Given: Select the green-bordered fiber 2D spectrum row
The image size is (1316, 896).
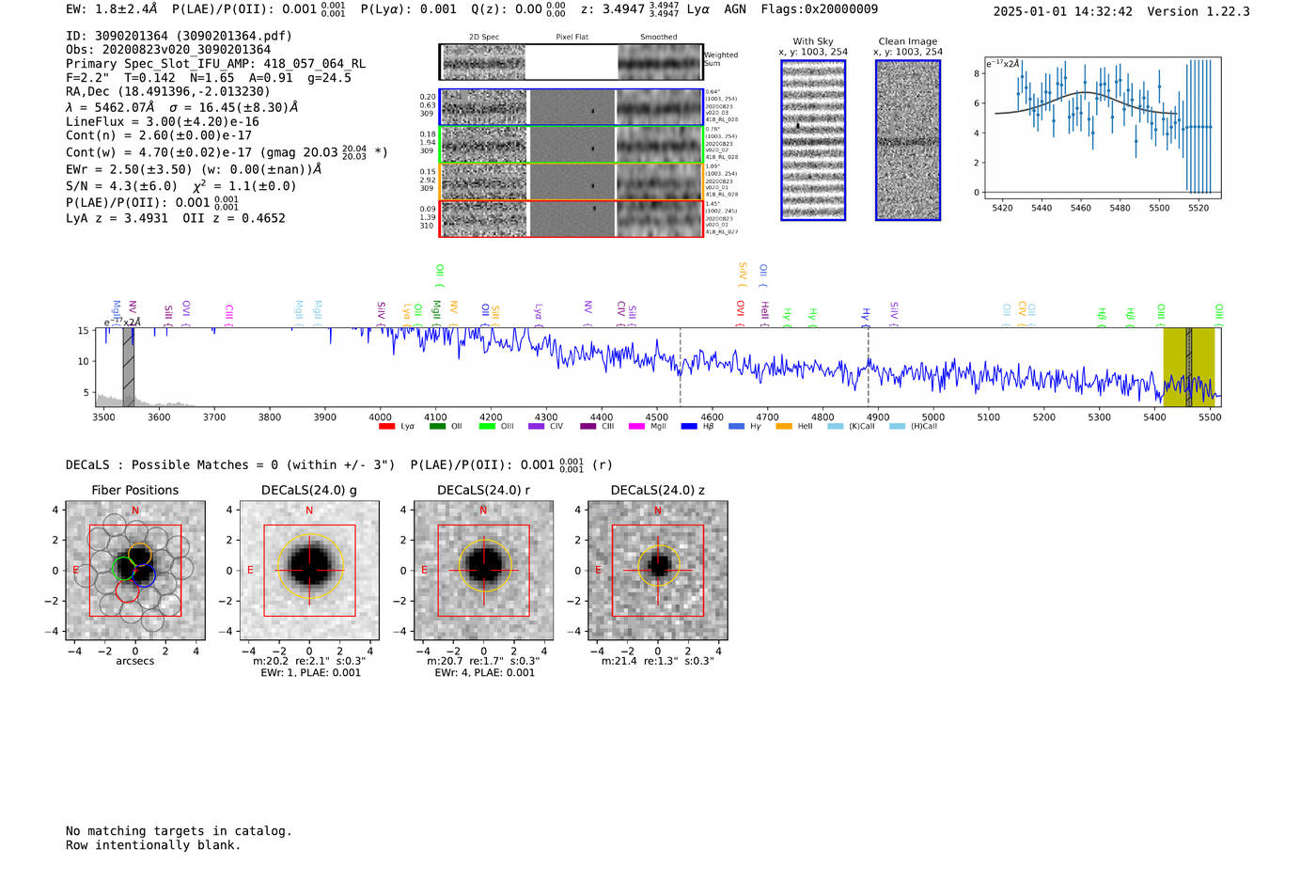Looking at the screenshot, I should (x=571, y=145).
